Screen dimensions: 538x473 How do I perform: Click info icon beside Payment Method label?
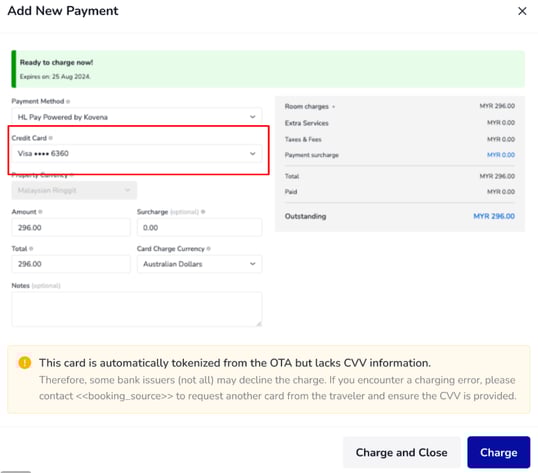click(x=68, y=102)
